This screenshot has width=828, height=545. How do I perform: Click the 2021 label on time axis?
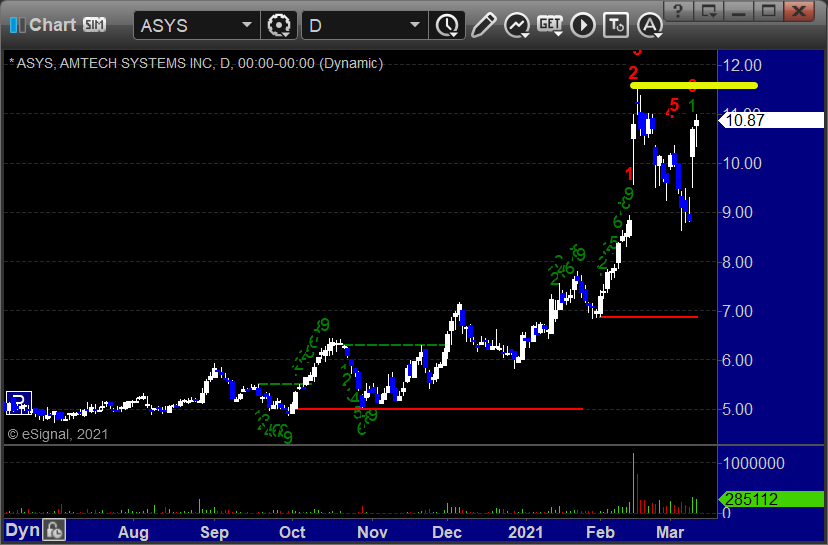[525, 532]
